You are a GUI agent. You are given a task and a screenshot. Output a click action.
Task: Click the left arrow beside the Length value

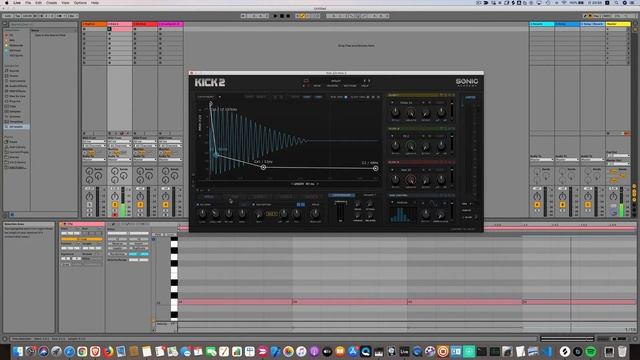pos(292,184)
